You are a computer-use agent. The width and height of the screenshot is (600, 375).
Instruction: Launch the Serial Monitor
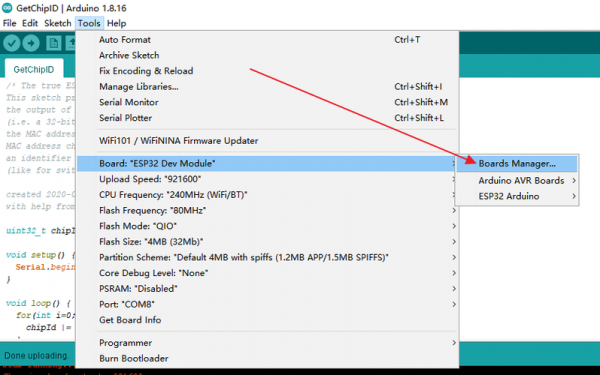pos(267,102)
